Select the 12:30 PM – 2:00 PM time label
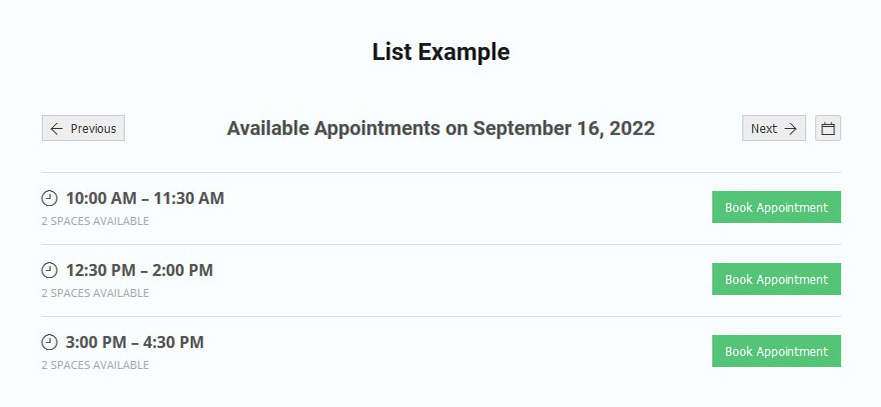This screenshot has height=407, width=881. point(139,270)
